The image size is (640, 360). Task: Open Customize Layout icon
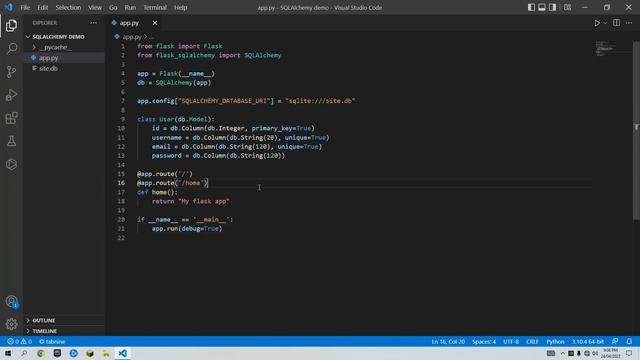click(567, 7)
